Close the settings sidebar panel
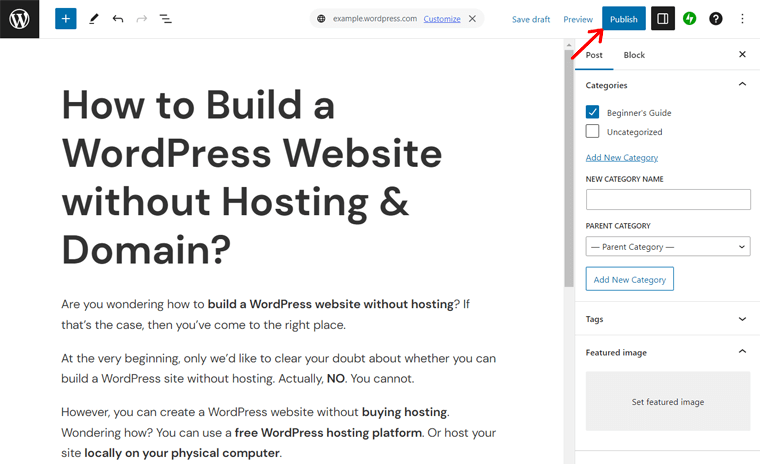Image resolution: width=760 pixels, height=464 pixels. click(742, 54)
